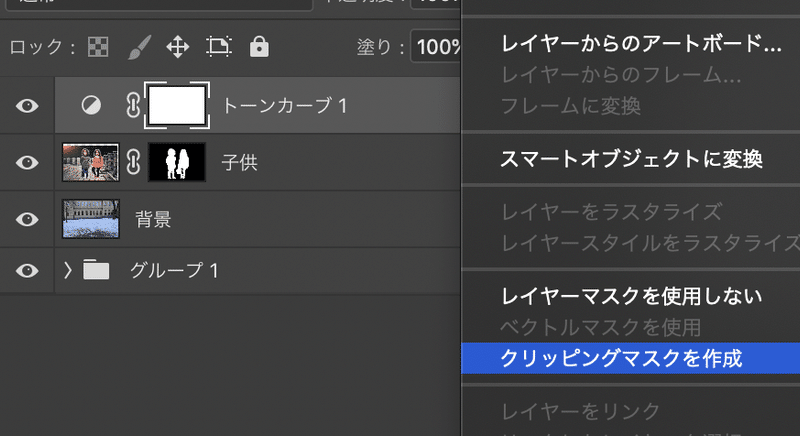Choose レイヤーマスクを使用しない menu entry
The image size is (800, 436).
click(x=631, y=296)
